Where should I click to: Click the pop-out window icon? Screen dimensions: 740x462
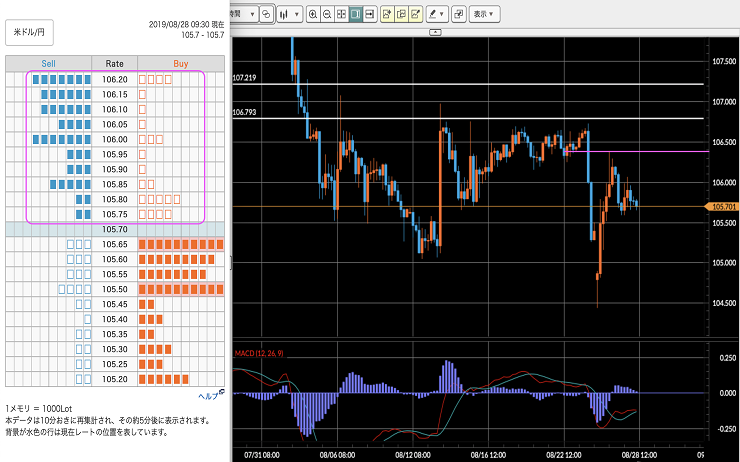tap(459, 14)
